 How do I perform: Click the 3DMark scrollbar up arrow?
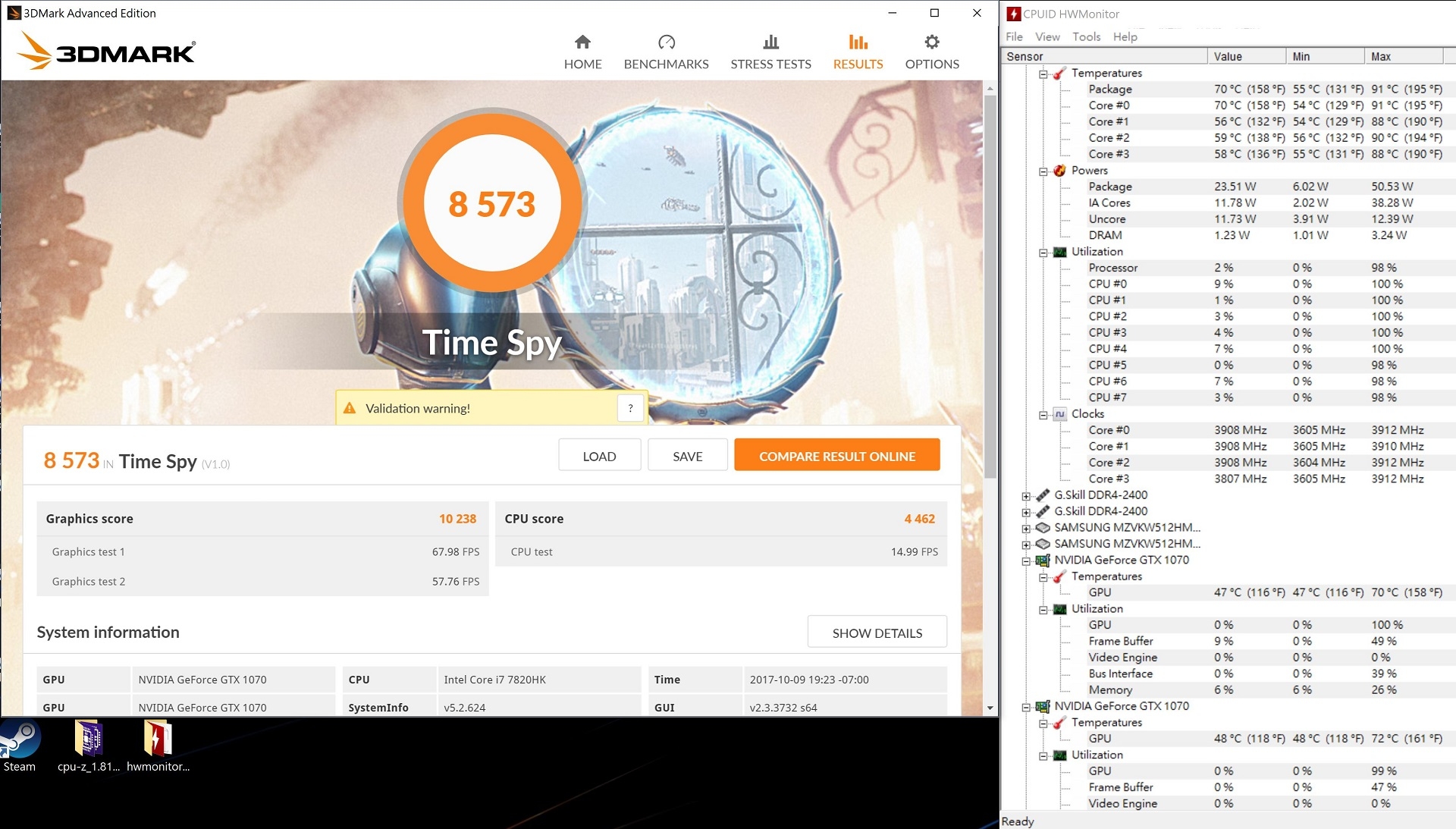[x=990, y=88]
